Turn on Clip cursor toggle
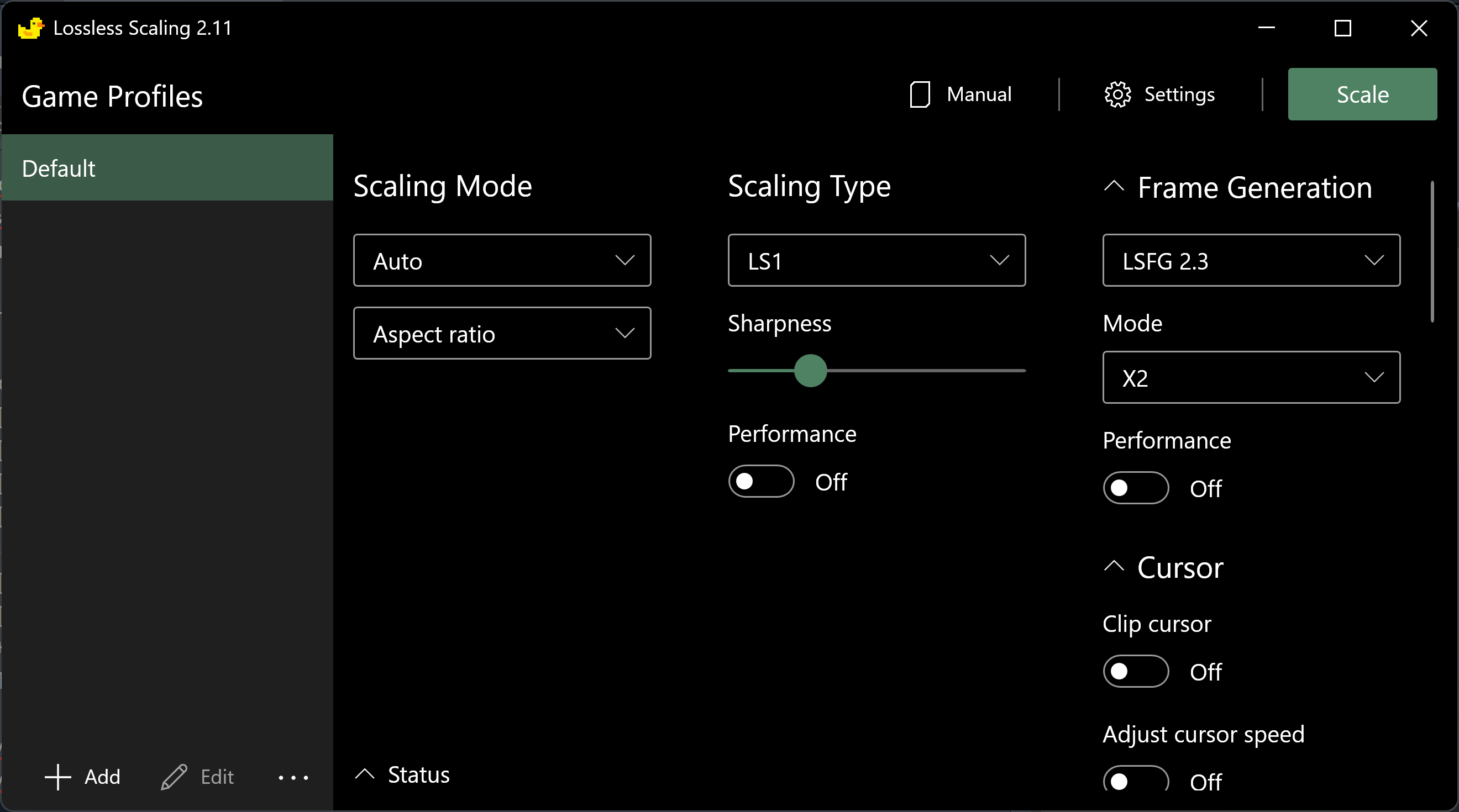Screen dimensions: 1459x812 tap(1135, 671)
